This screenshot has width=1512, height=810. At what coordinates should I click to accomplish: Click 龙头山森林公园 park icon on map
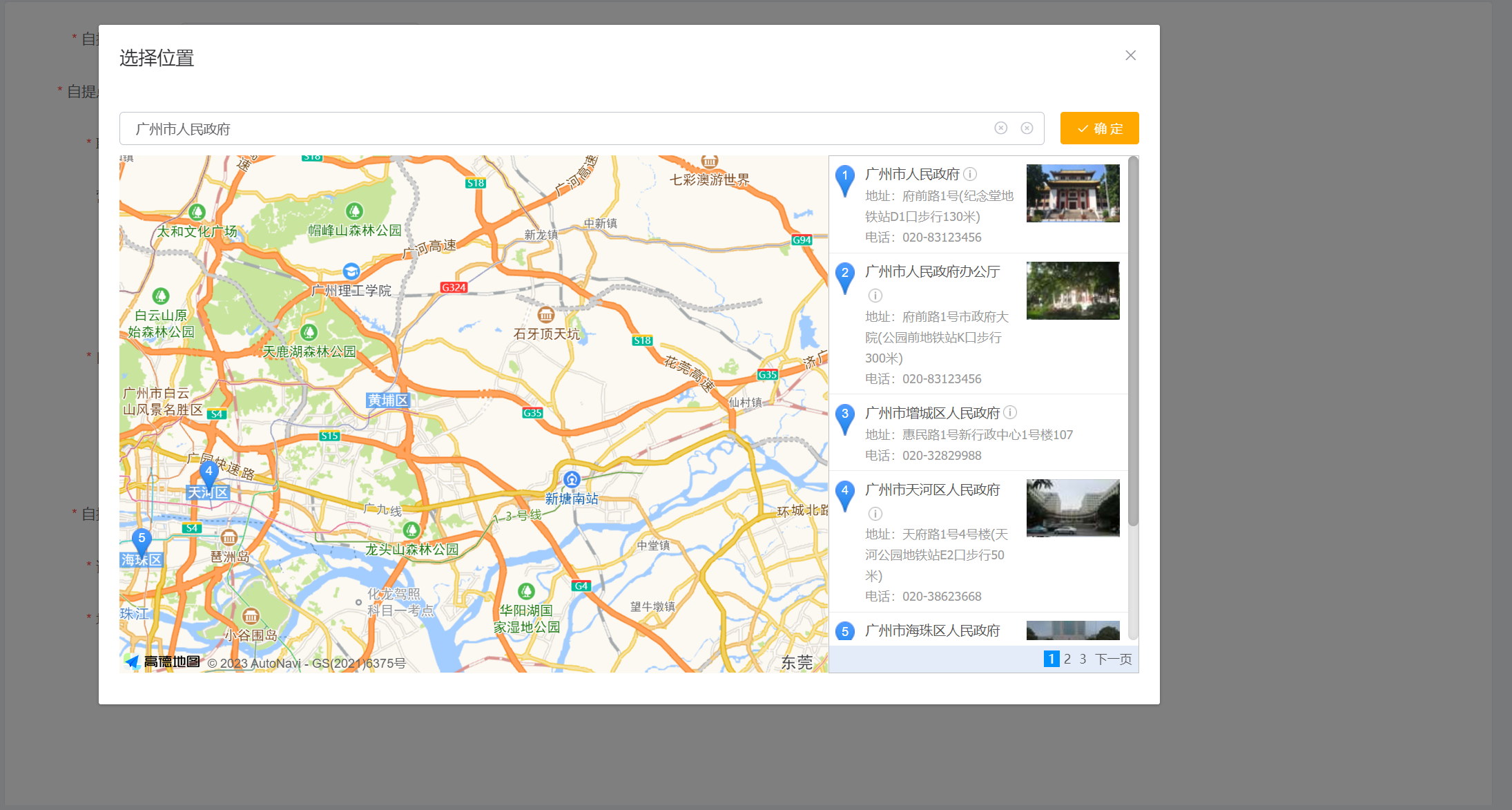click(x=411, y=530)
